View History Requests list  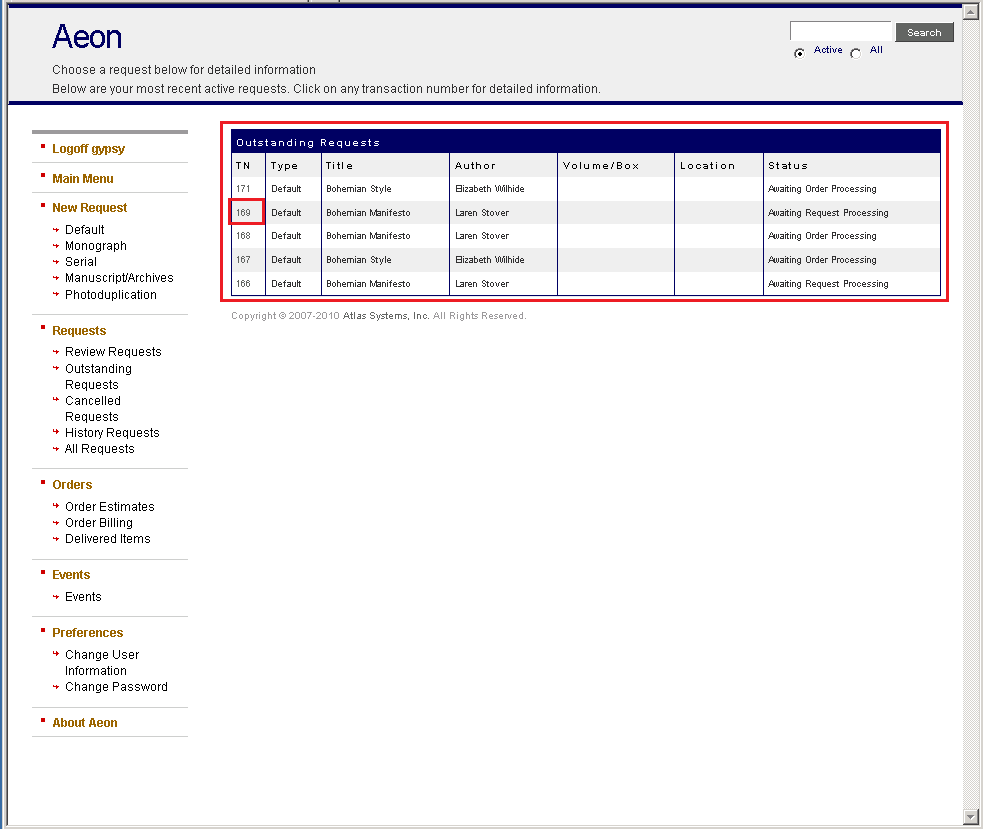(112, 433)
